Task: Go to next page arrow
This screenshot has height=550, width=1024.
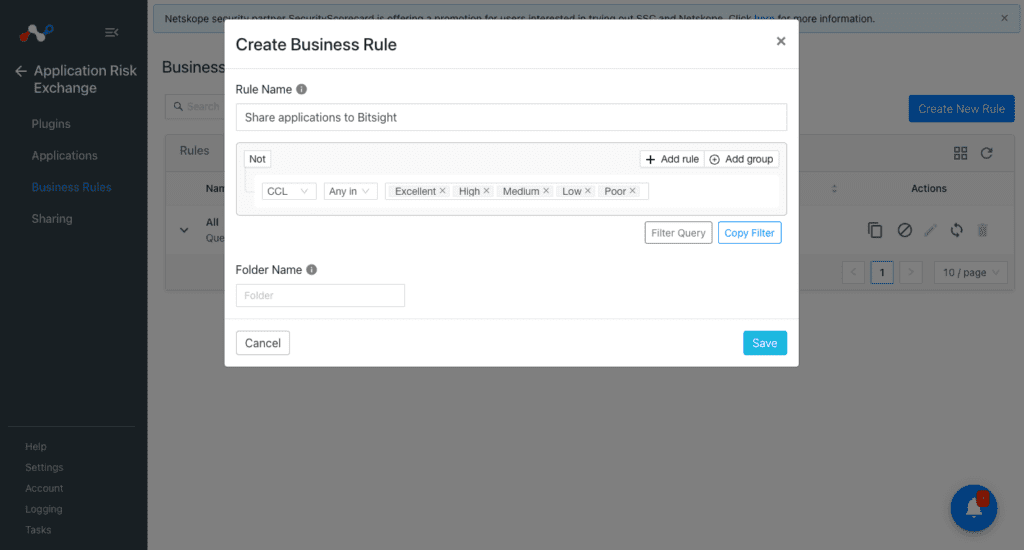Action: pos(910,272)
